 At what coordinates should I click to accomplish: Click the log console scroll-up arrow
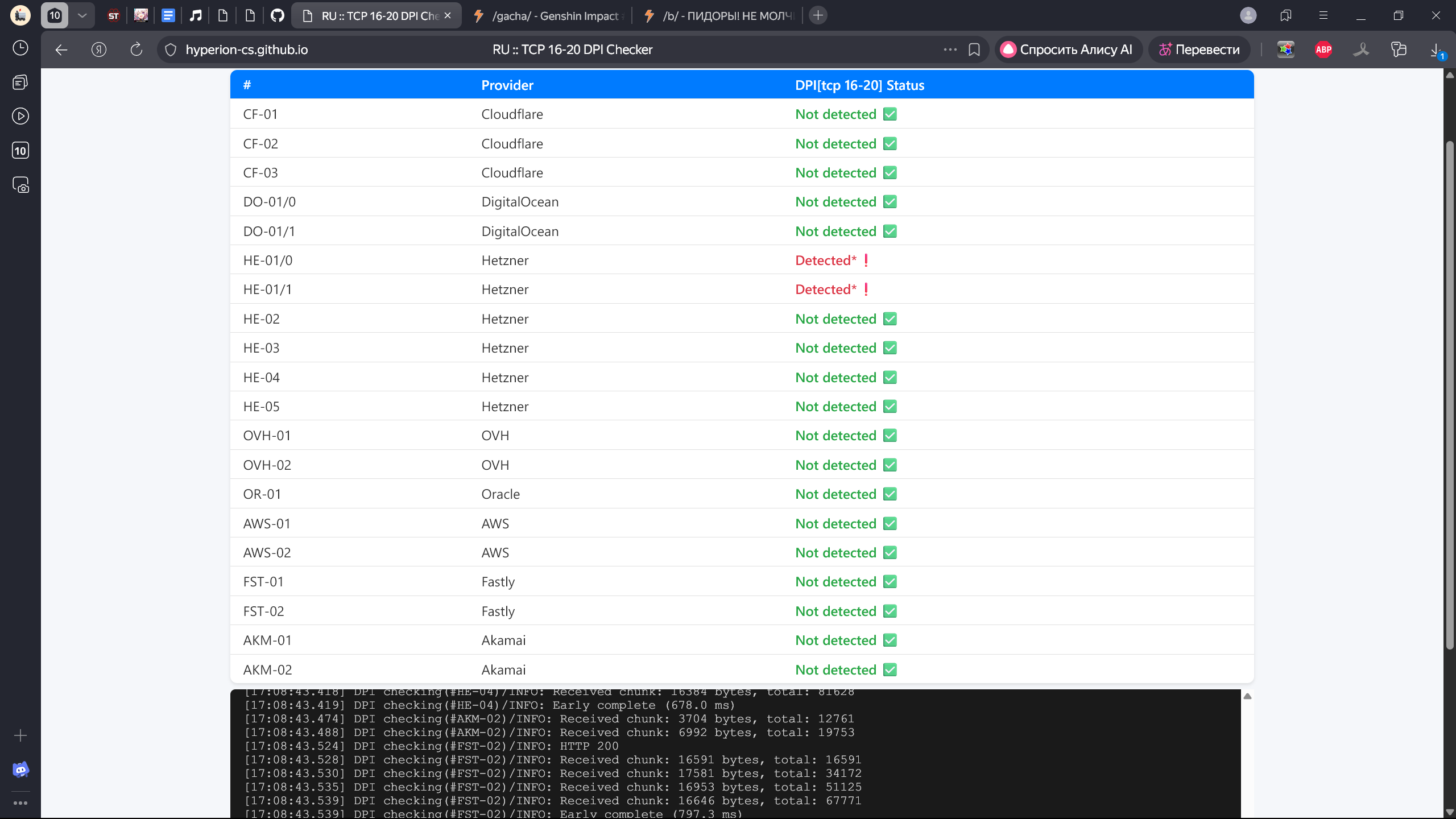tap(1247, 696)
